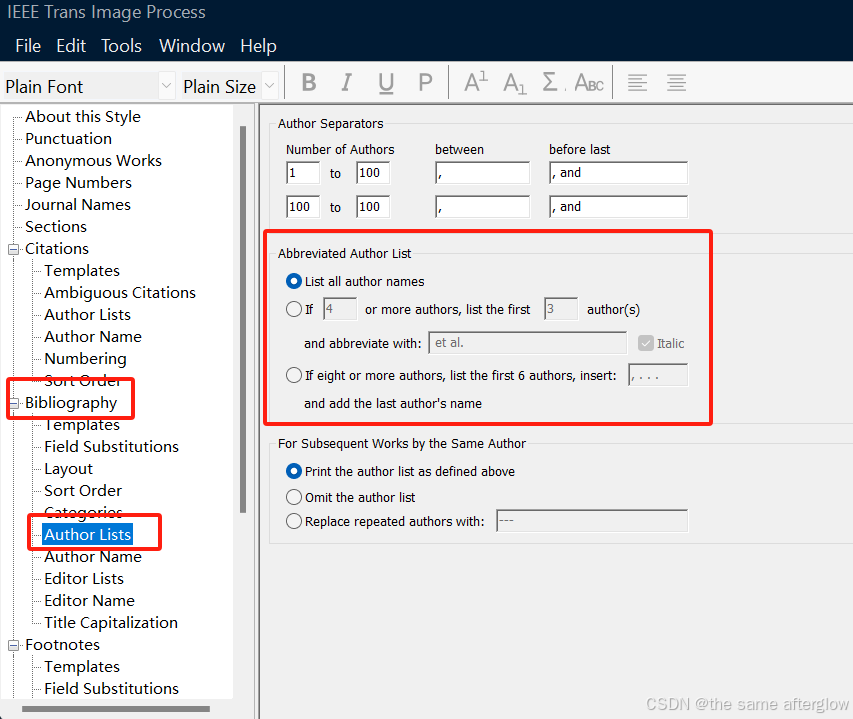The width and height of the screenshot is (853, 719).
Task: Click first row 'between' separator field
Action: tap(483, 173)
